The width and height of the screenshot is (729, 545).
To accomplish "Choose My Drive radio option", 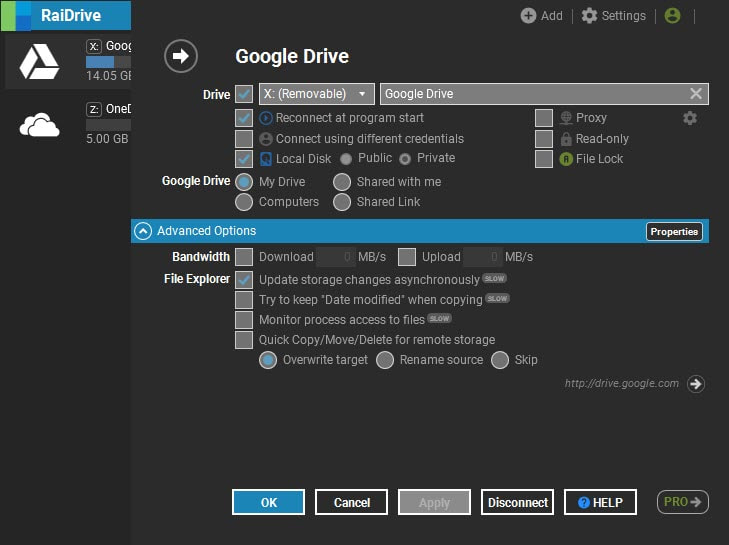I will (x=244, y=182).
